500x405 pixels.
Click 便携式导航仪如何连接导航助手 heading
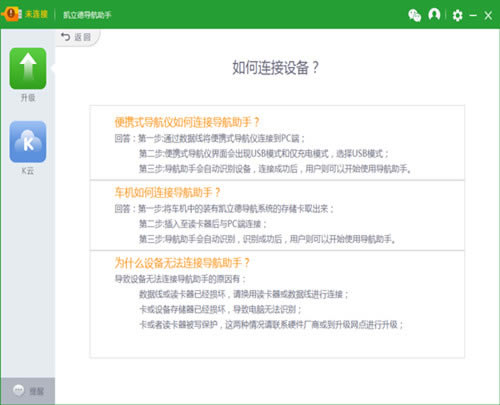click(x=187, y=122)
